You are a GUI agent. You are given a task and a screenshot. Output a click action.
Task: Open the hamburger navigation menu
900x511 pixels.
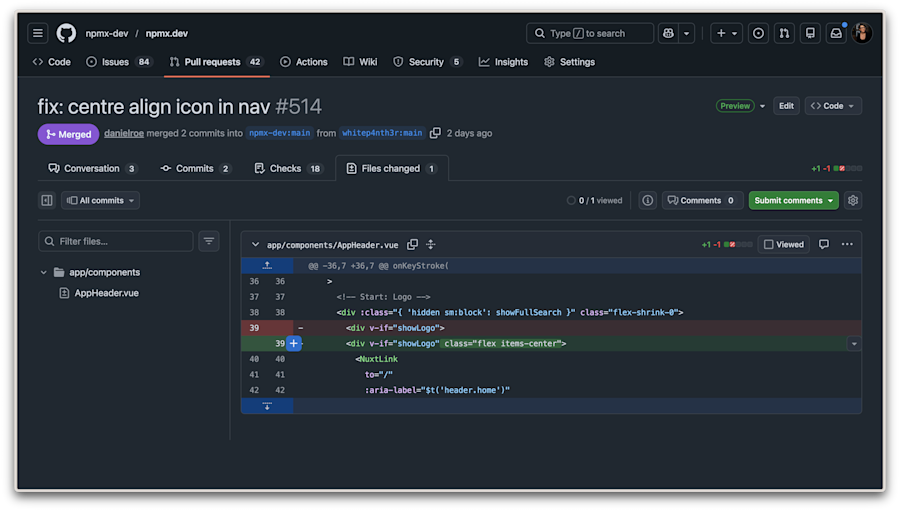pos(38,33)
